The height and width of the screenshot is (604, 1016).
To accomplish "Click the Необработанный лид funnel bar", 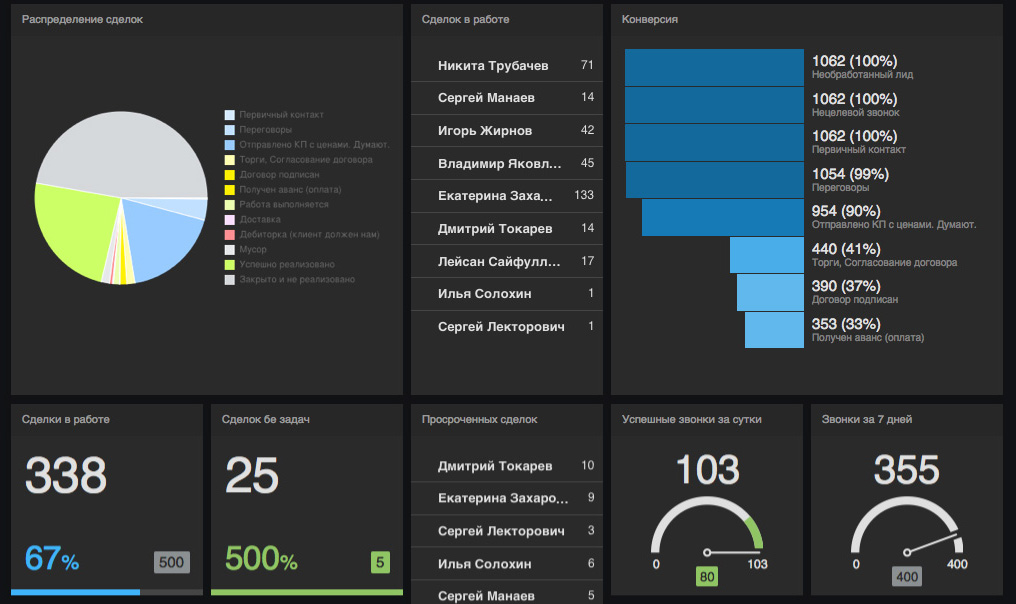I will coord(714,67).
